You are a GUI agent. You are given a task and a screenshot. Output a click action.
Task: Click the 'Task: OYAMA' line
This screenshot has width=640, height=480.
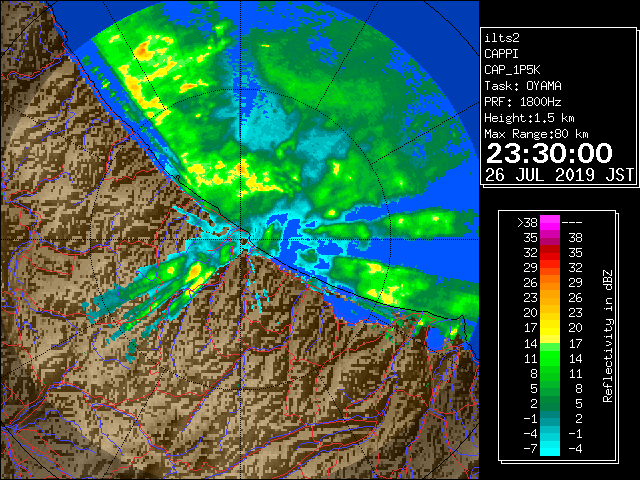click(x=523, y=86)
